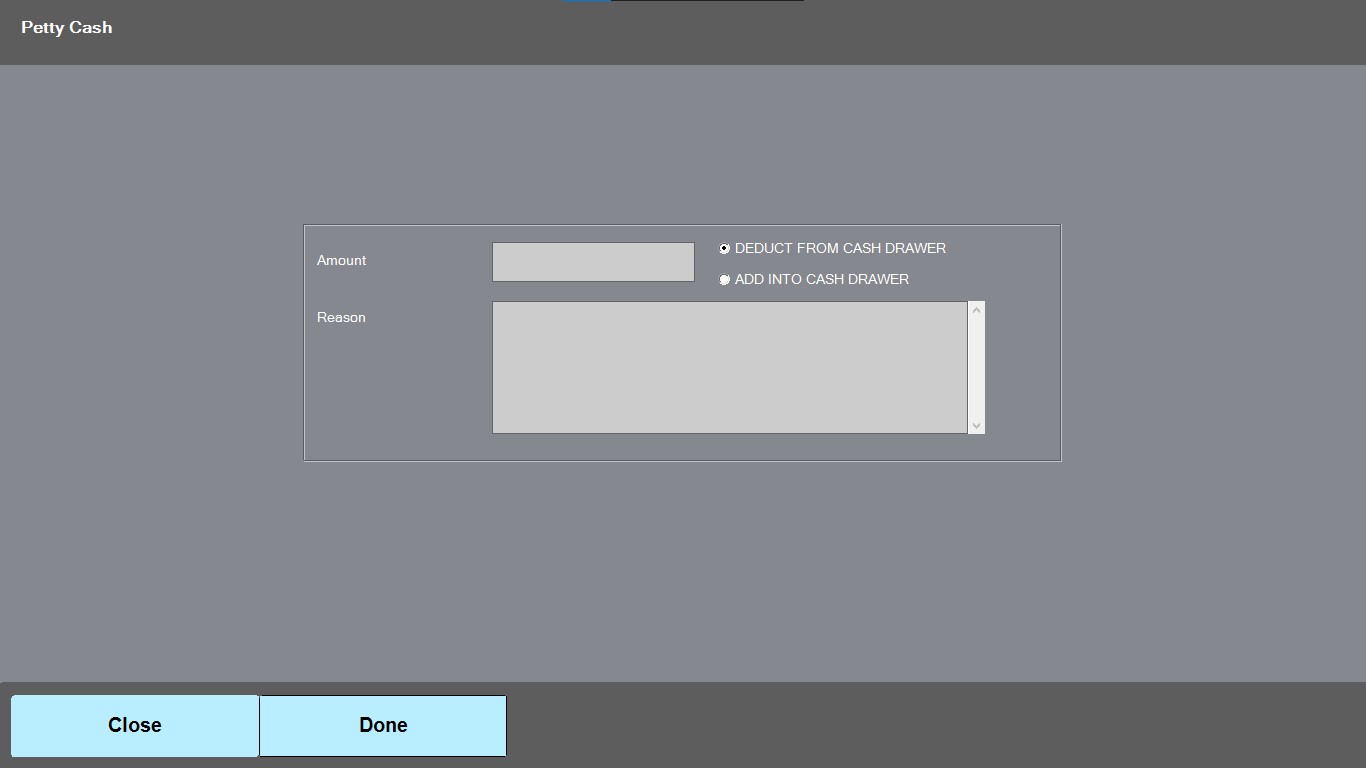Screen dimensions: 1366x768
Task: Focus the Reason text area
Action: (x=729, y=367)
